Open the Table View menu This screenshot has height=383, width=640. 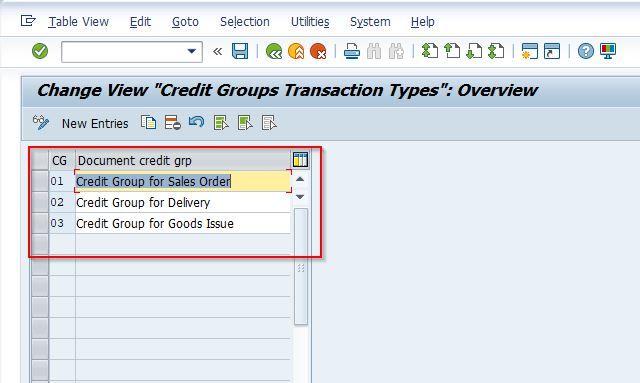point(78,22)
